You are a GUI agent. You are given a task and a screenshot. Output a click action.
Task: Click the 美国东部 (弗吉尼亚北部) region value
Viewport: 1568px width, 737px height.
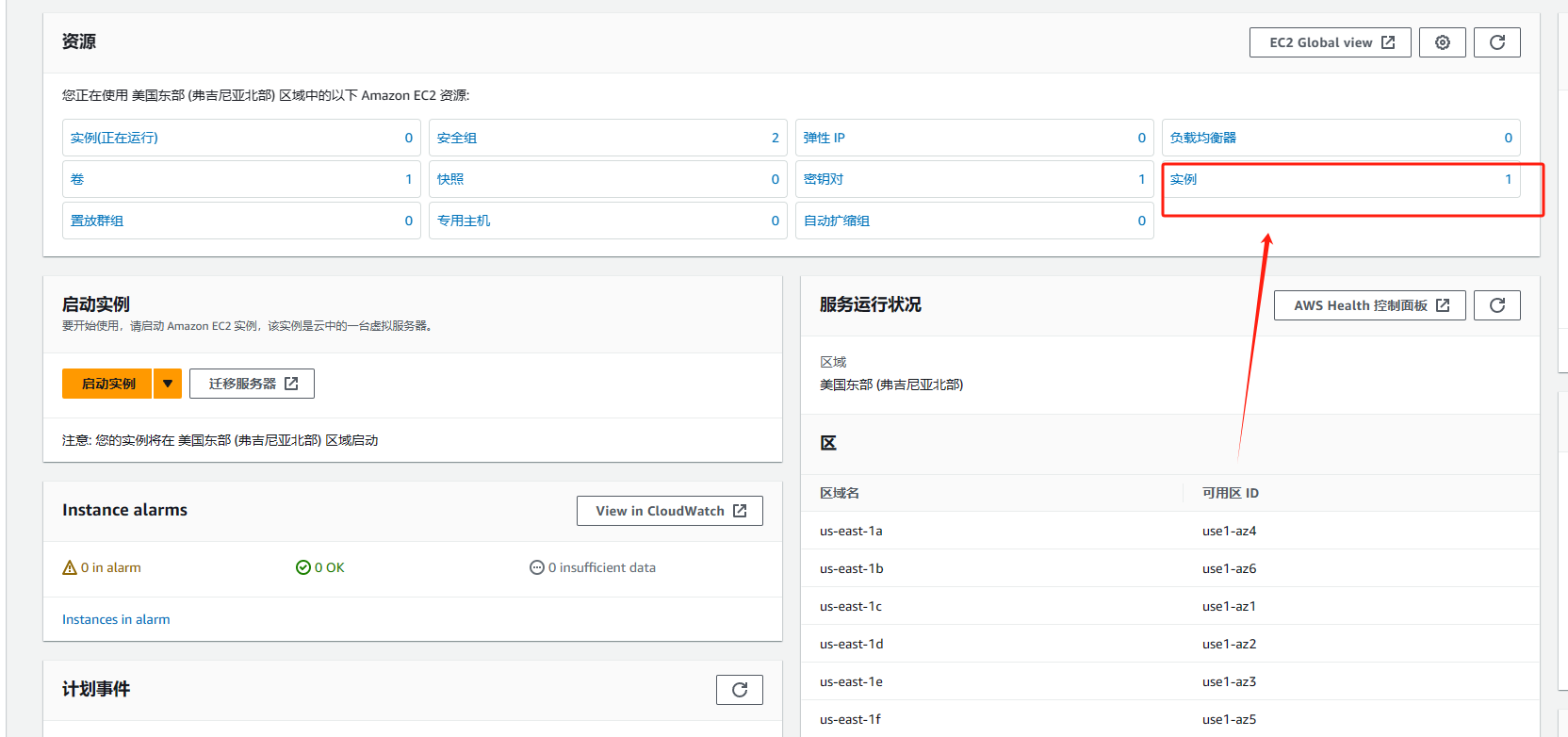coord(891,385)
